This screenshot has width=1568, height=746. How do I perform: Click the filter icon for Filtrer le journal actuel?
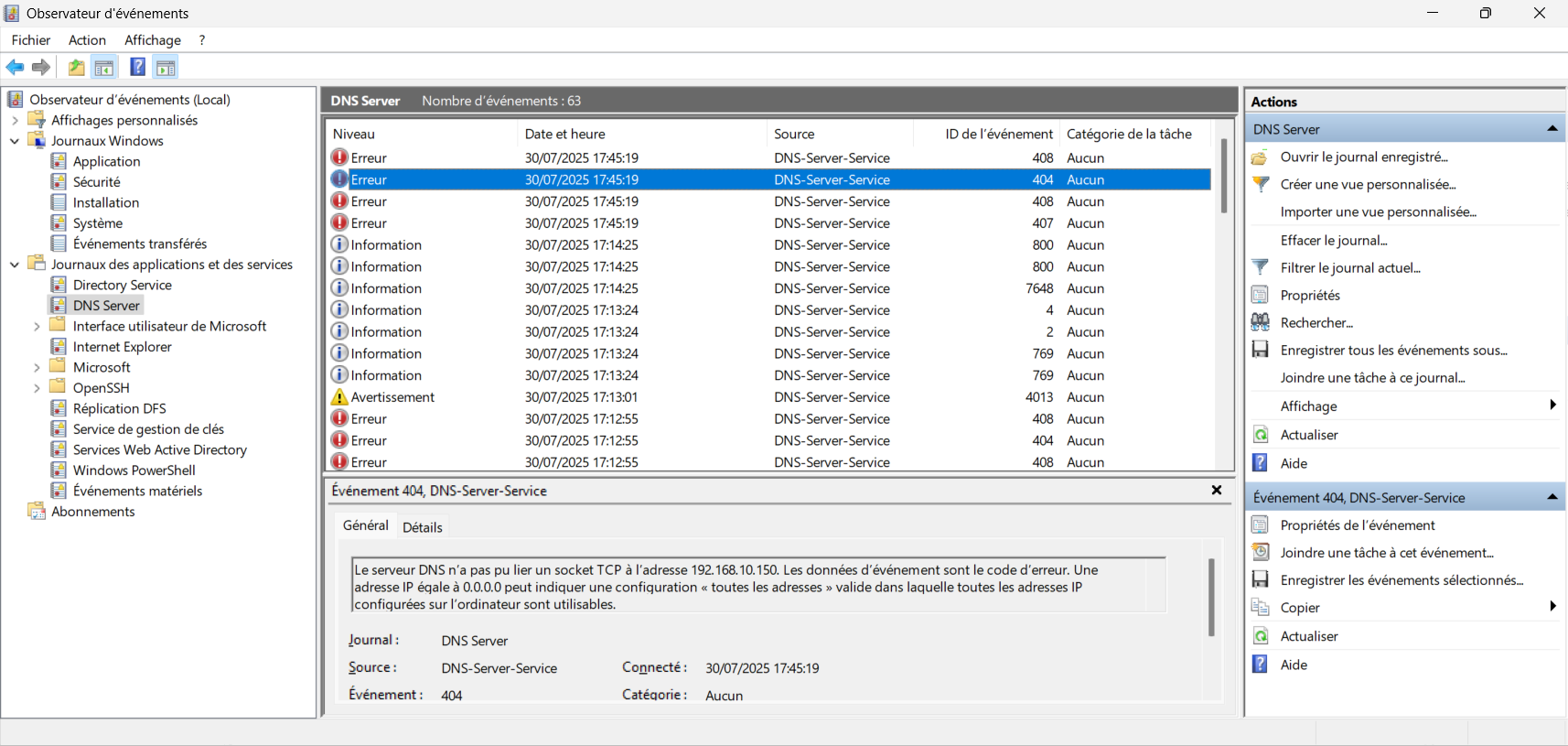pyautogui.click(x=1260, y=267)
